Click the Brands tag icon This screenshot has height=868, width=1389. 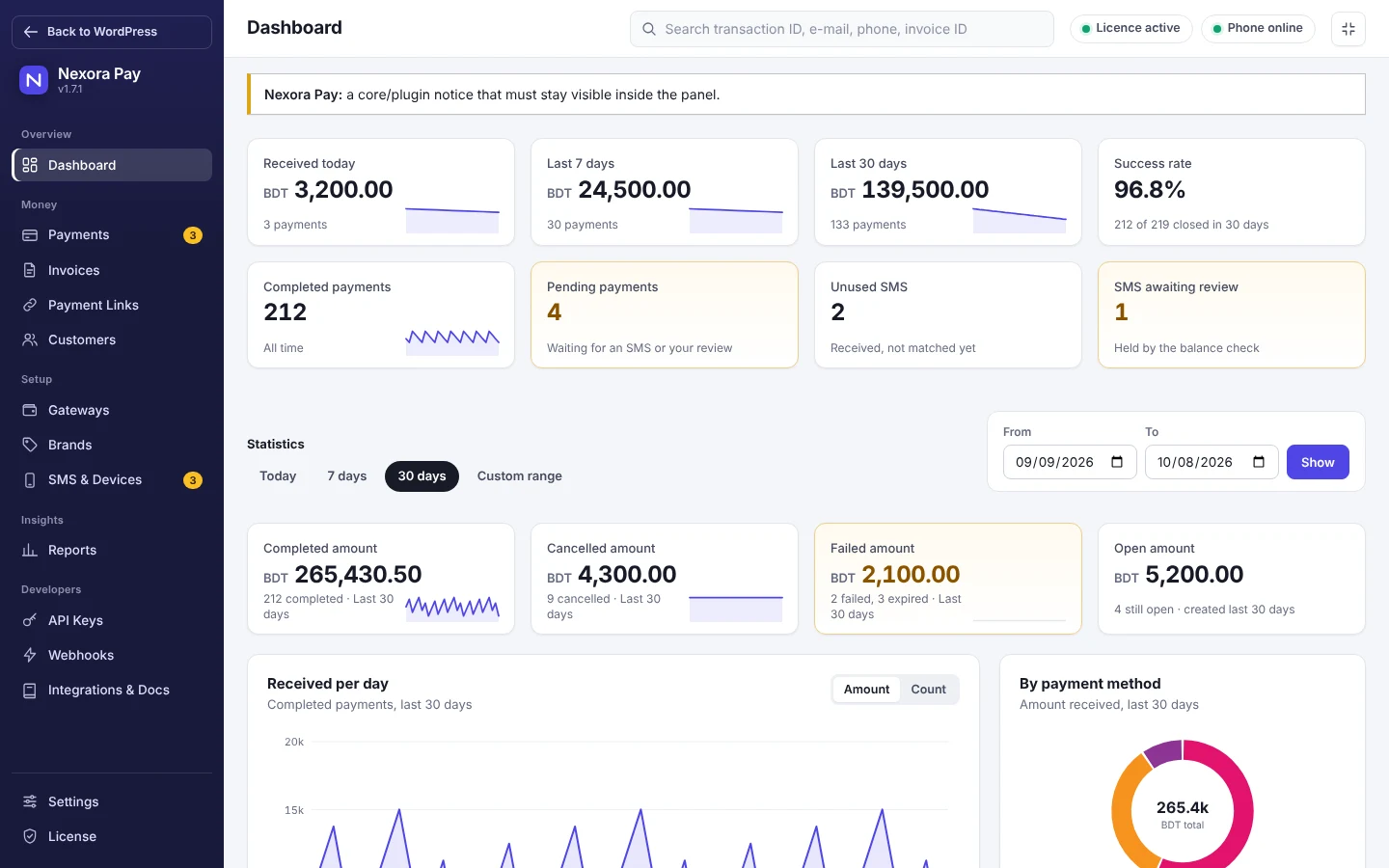[30, 445]
